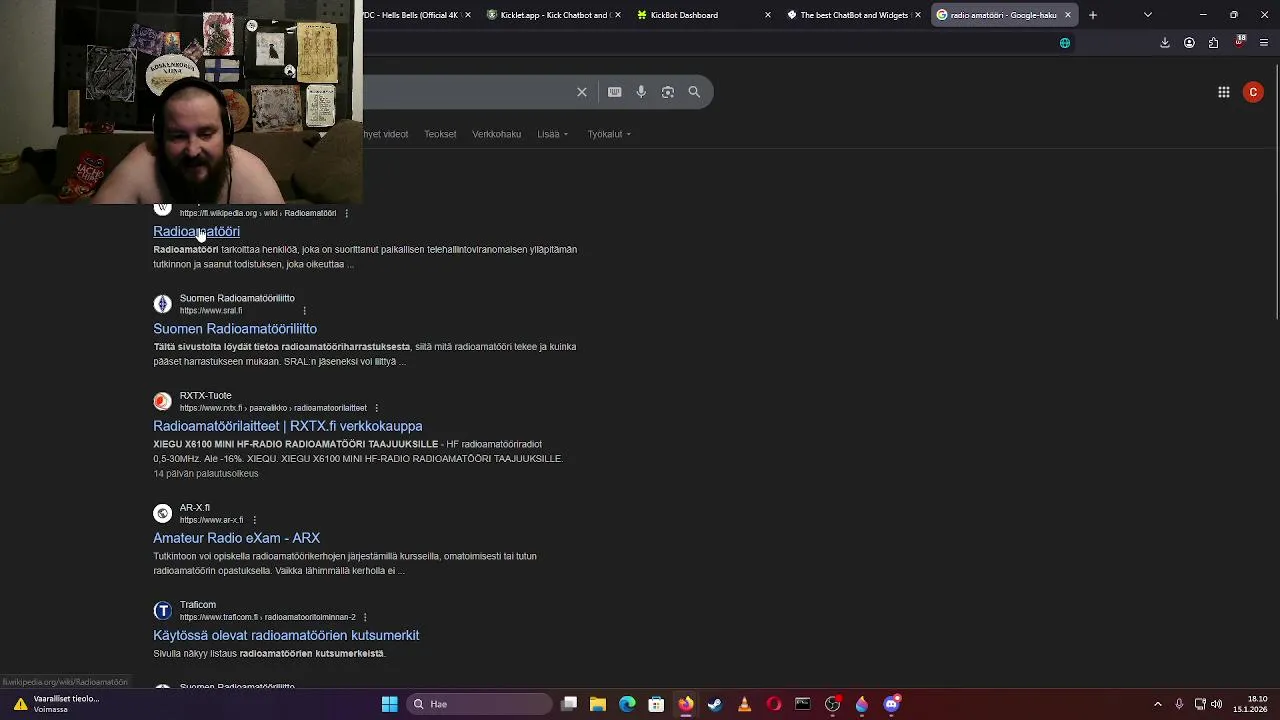
Task: Expand the Työkalut tools dropdown
Action: (x=609, y=134)
